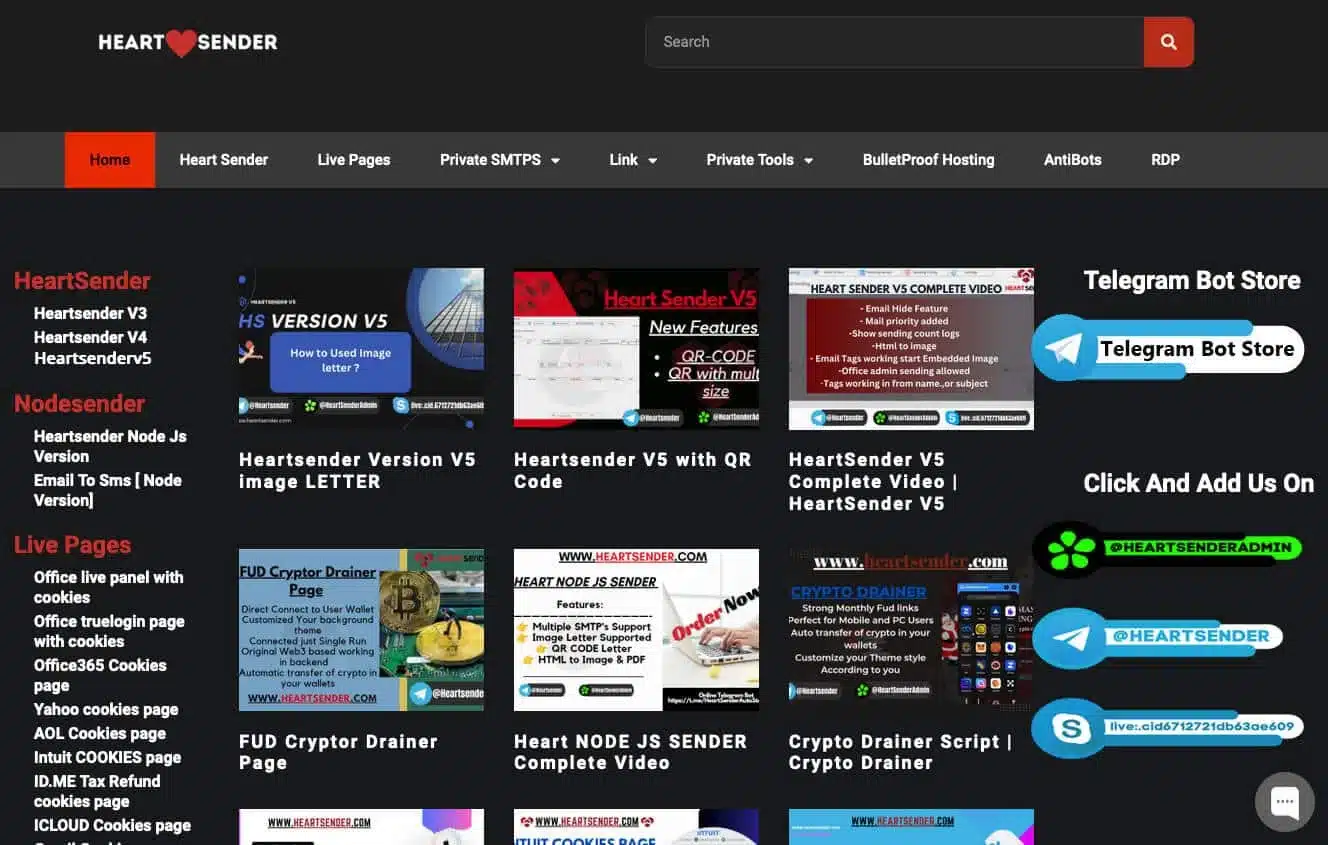Open ID.ME Tax Refund cookies page link
Screen dimensions: 1328x845
pyautogui.click(x=97, y=791)
